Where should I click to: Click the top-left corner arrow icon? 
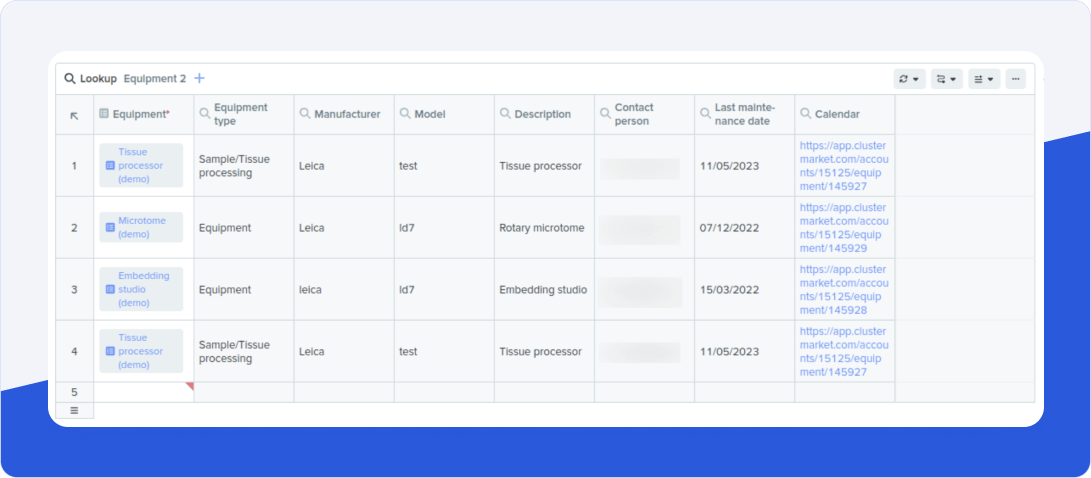click(x=74, y=115)
